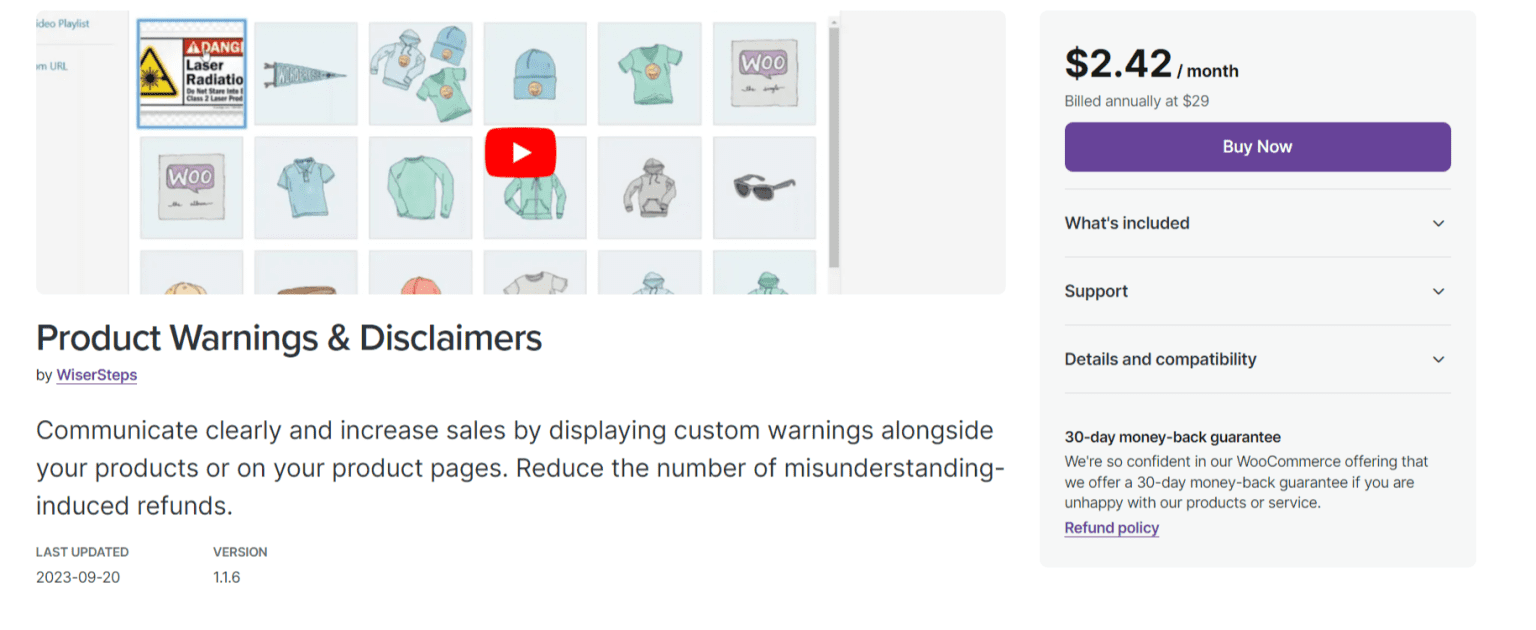
Task: Play the product demo video
Action: pos(520,151)
